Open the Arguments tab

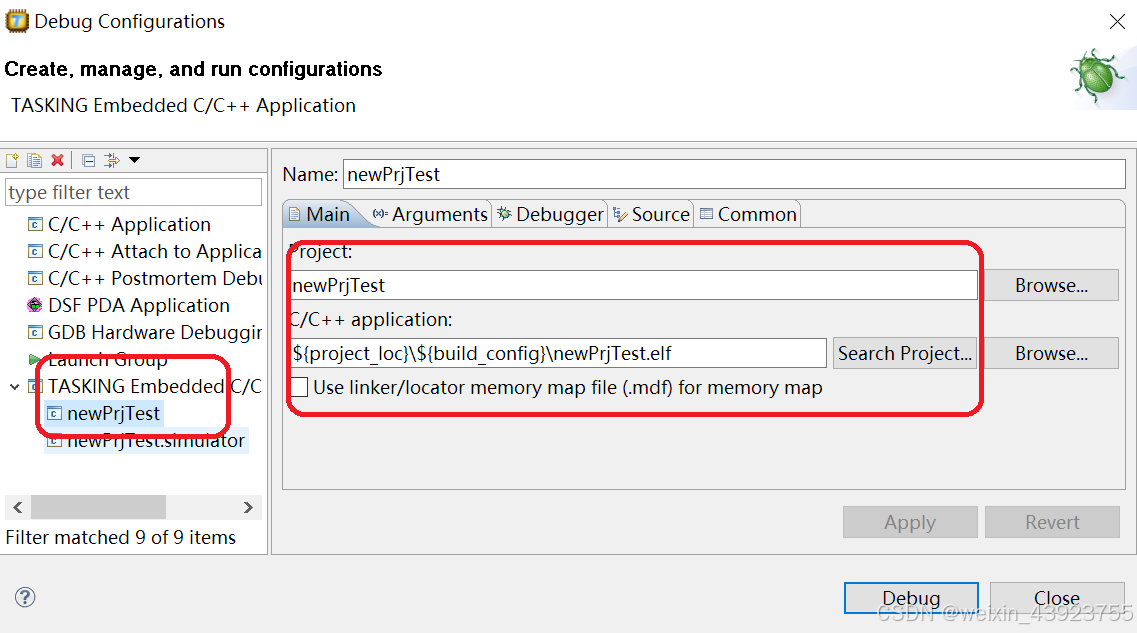tap(430, 215)
